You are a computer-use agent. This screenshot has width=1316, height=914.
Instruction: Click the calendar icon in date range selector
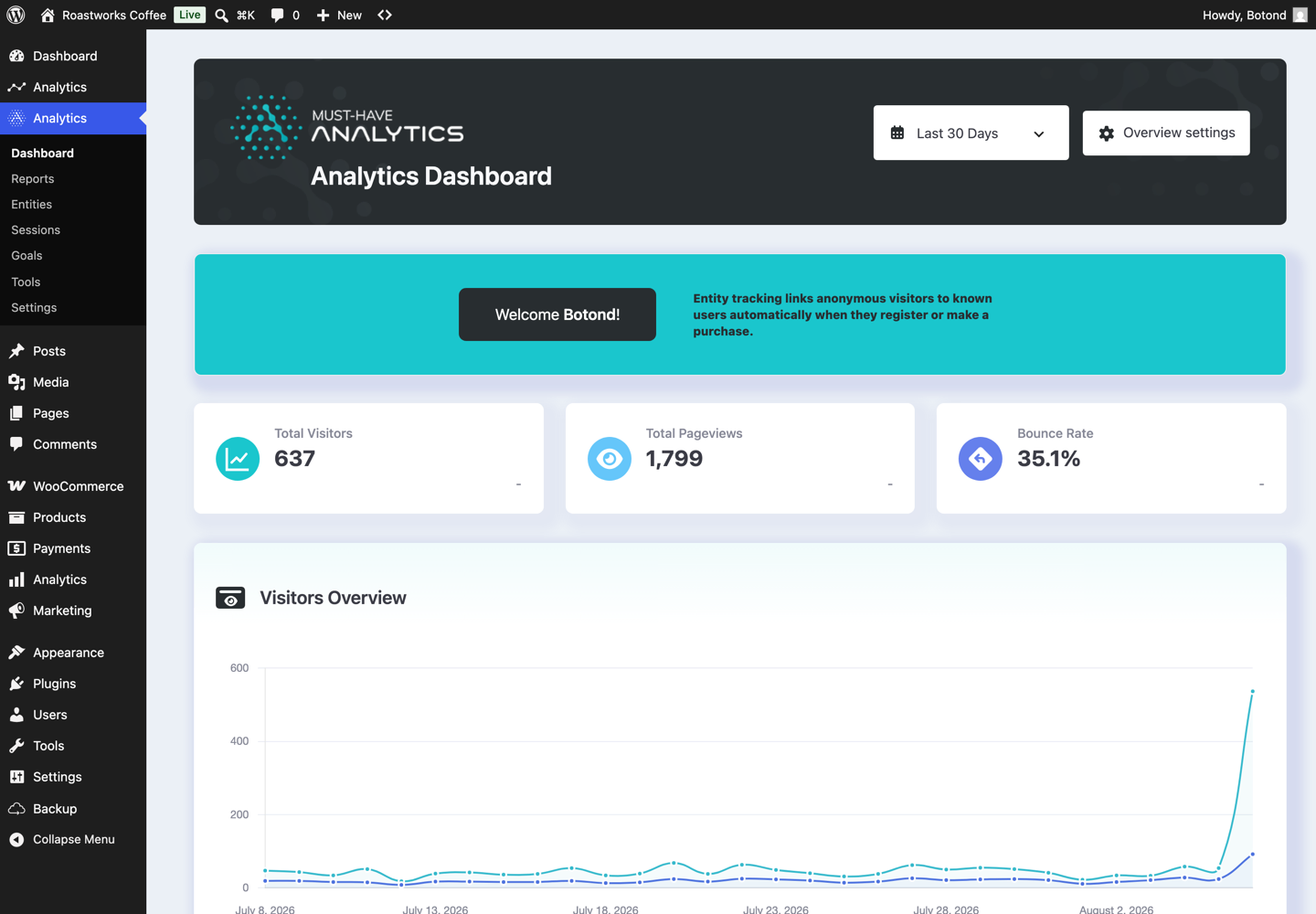[897, 133]
